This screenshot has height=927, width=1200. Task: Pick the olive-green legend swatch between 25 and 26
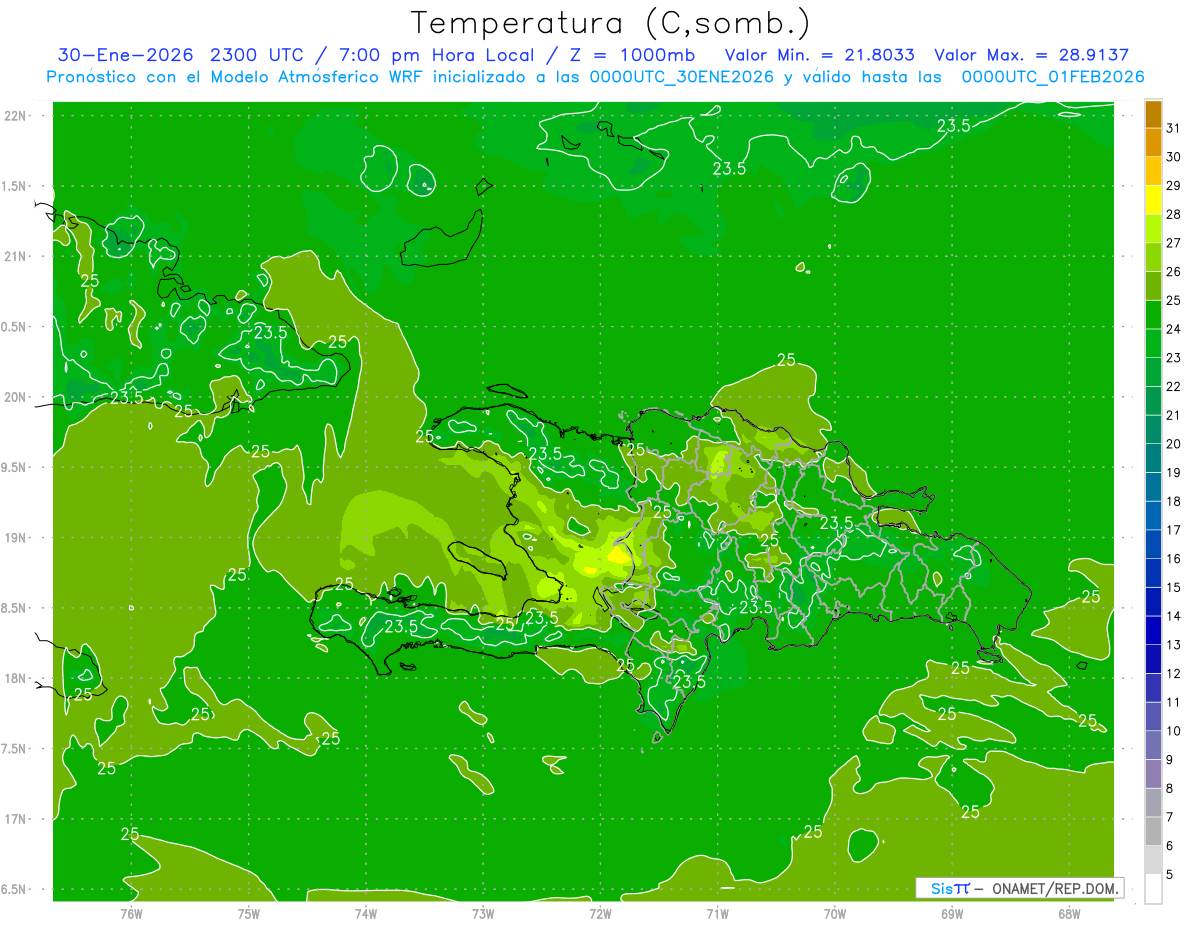[x=1153, y=286]
